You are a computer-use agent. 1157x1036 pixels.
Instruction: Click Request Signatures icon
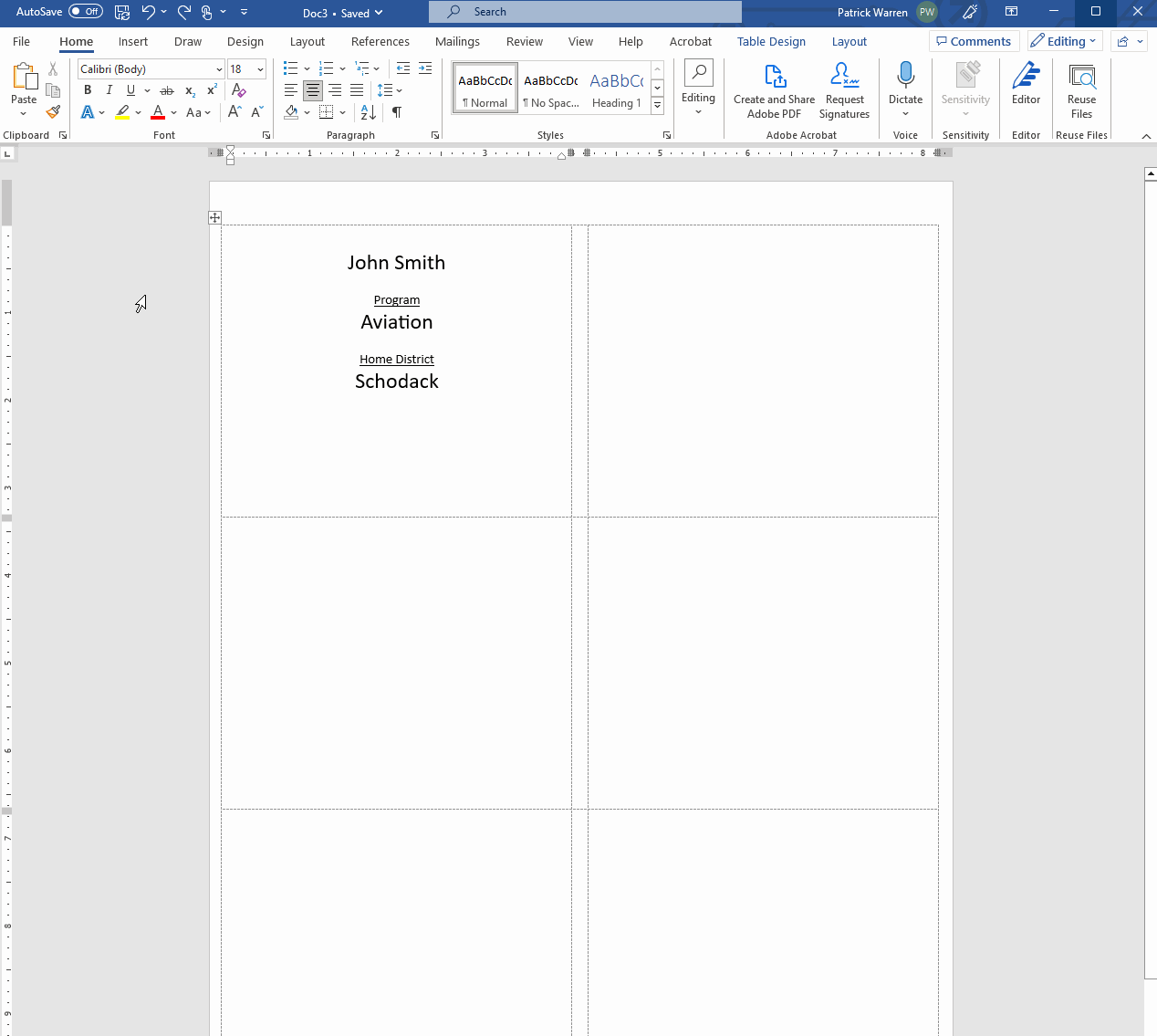(x=844, y=89)
